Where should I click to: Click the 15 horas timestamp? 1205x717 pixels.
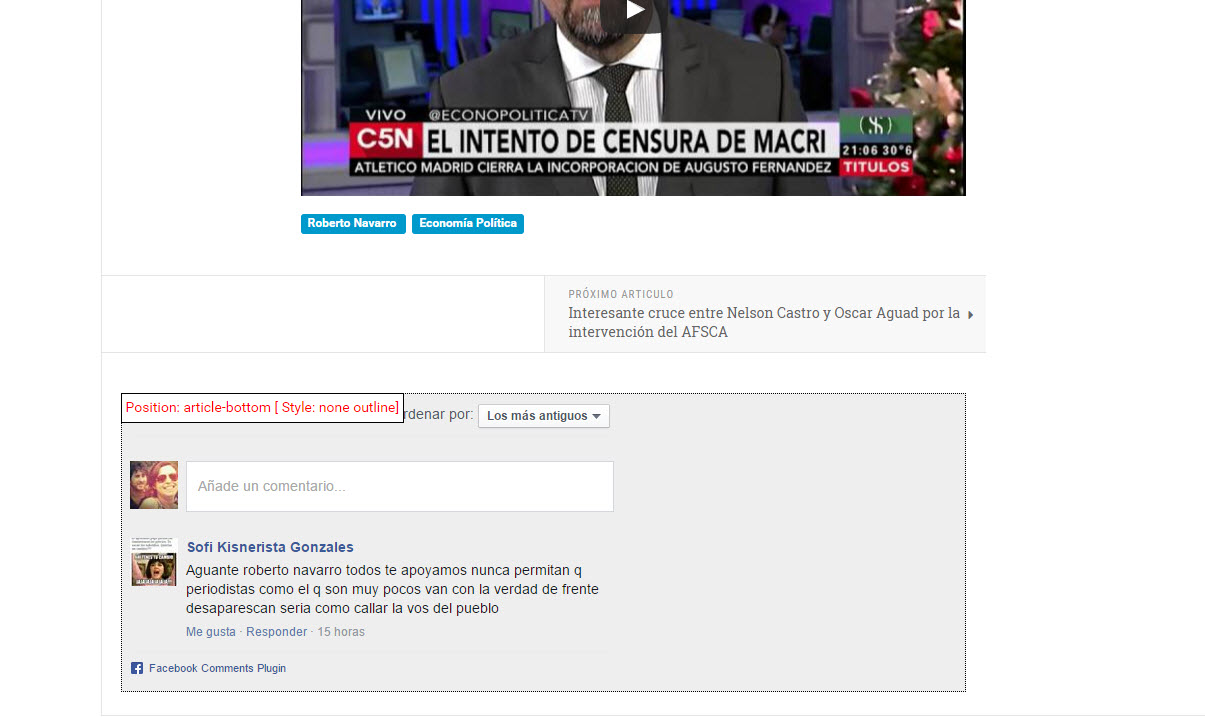click(x=341, y=632)
